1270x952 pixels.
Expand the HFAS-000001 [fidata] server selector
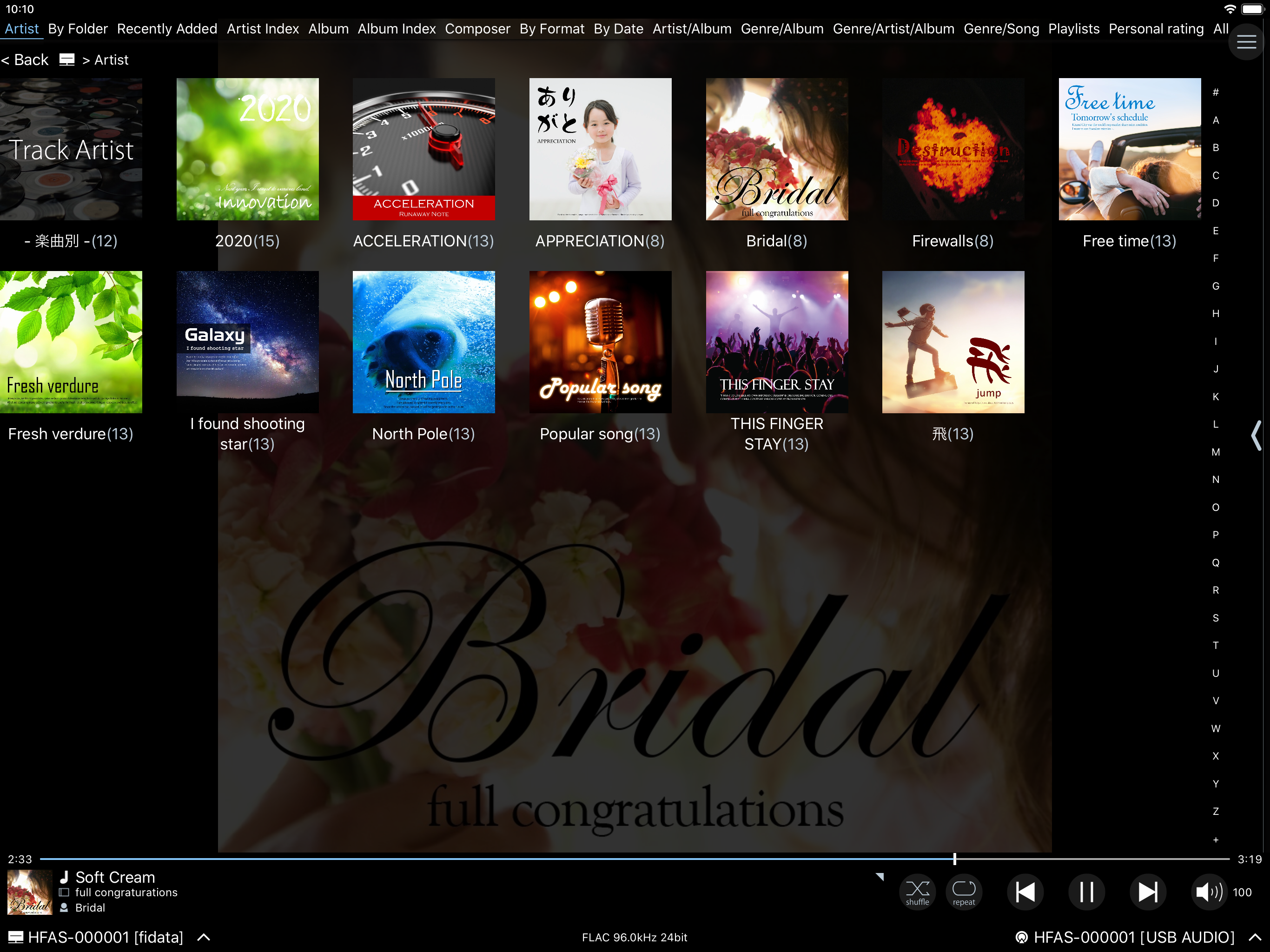204,937
